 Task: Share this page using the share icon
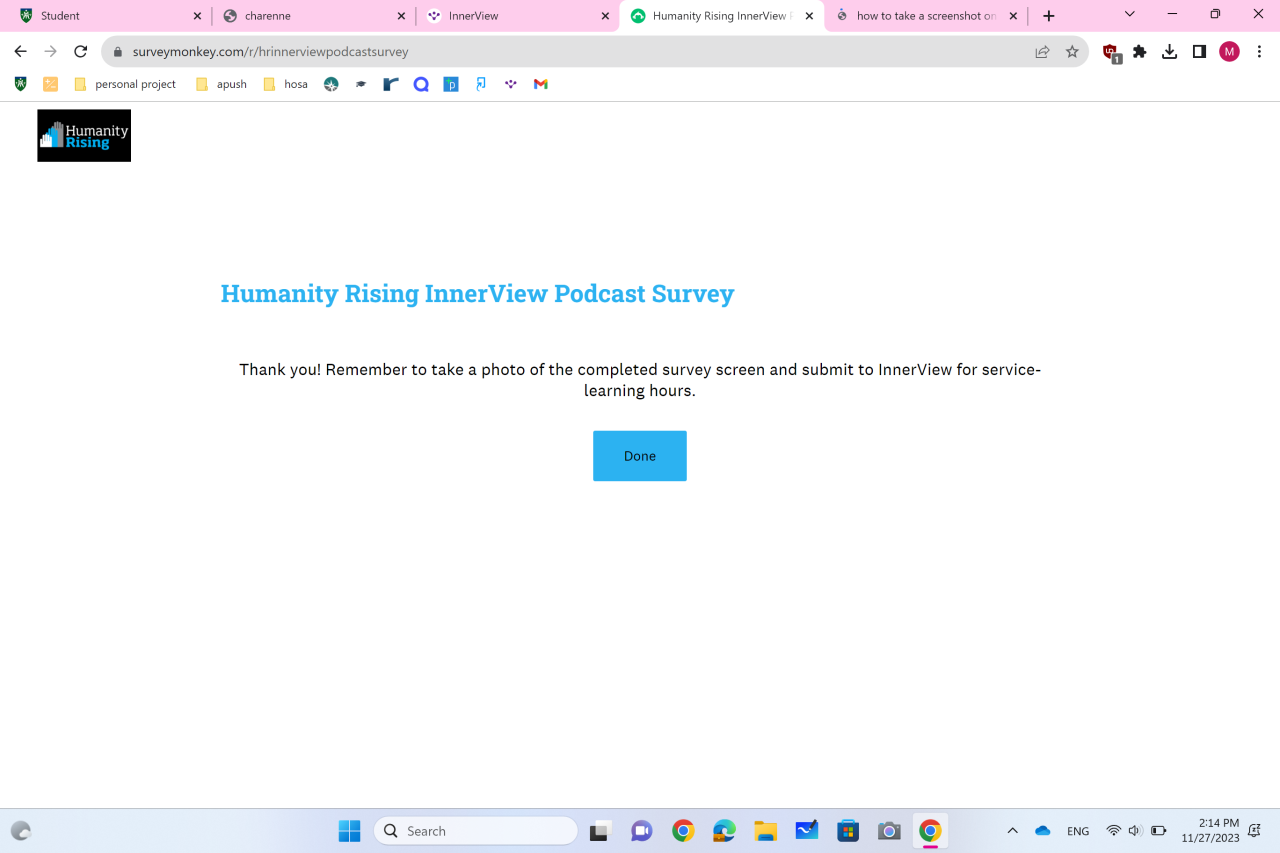point(1042,52)
